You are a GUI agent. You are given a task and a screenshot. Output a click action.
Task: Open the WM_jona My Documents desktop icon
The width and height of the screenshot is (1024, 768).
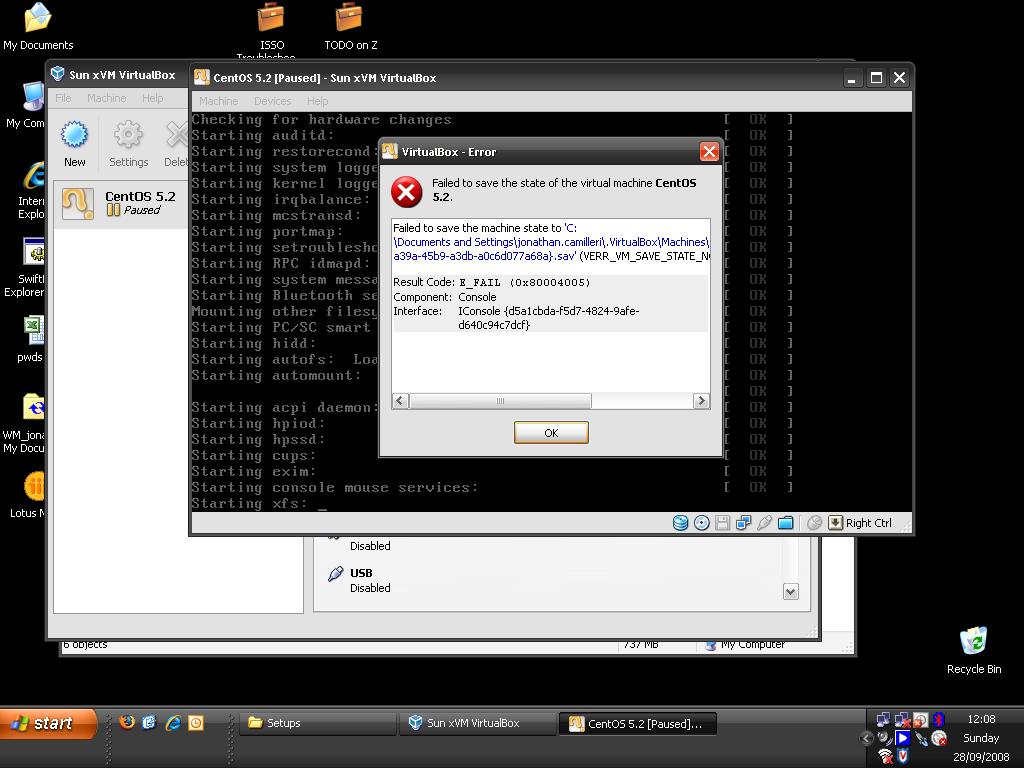(26, 423)
